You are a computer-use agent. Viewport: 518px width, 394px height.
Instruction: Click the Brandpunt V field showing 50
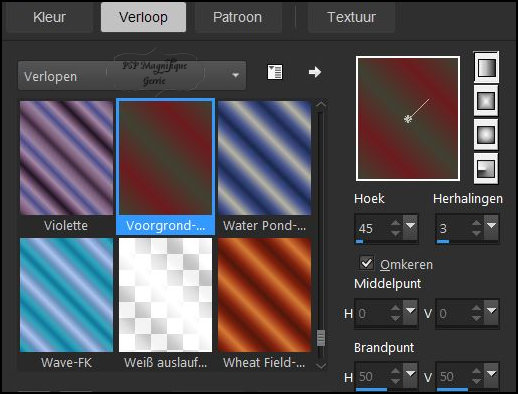coord(453,376)
